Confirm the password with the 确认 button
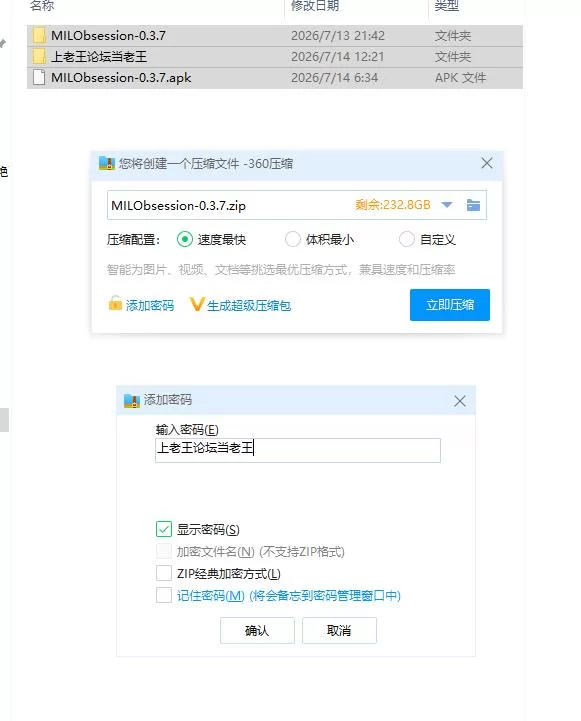 click(x=257, y=630)
